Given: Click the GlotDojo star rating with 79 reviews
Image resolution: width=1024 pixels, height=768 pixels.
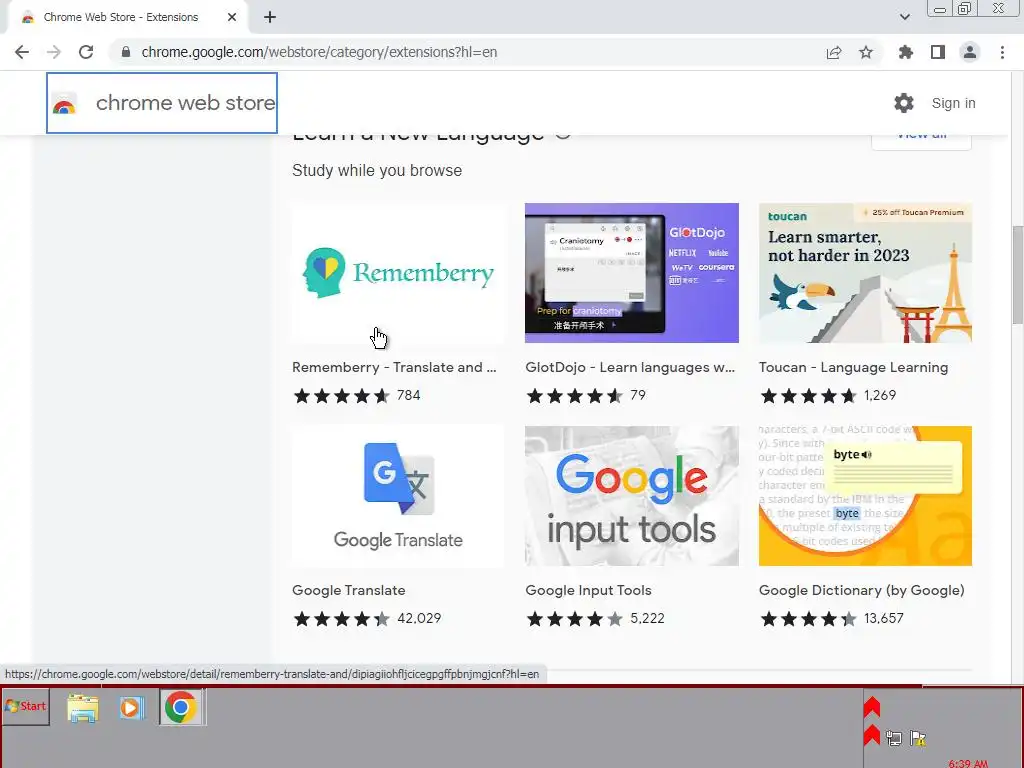Looking at the screenshot, I should [586, 396].
